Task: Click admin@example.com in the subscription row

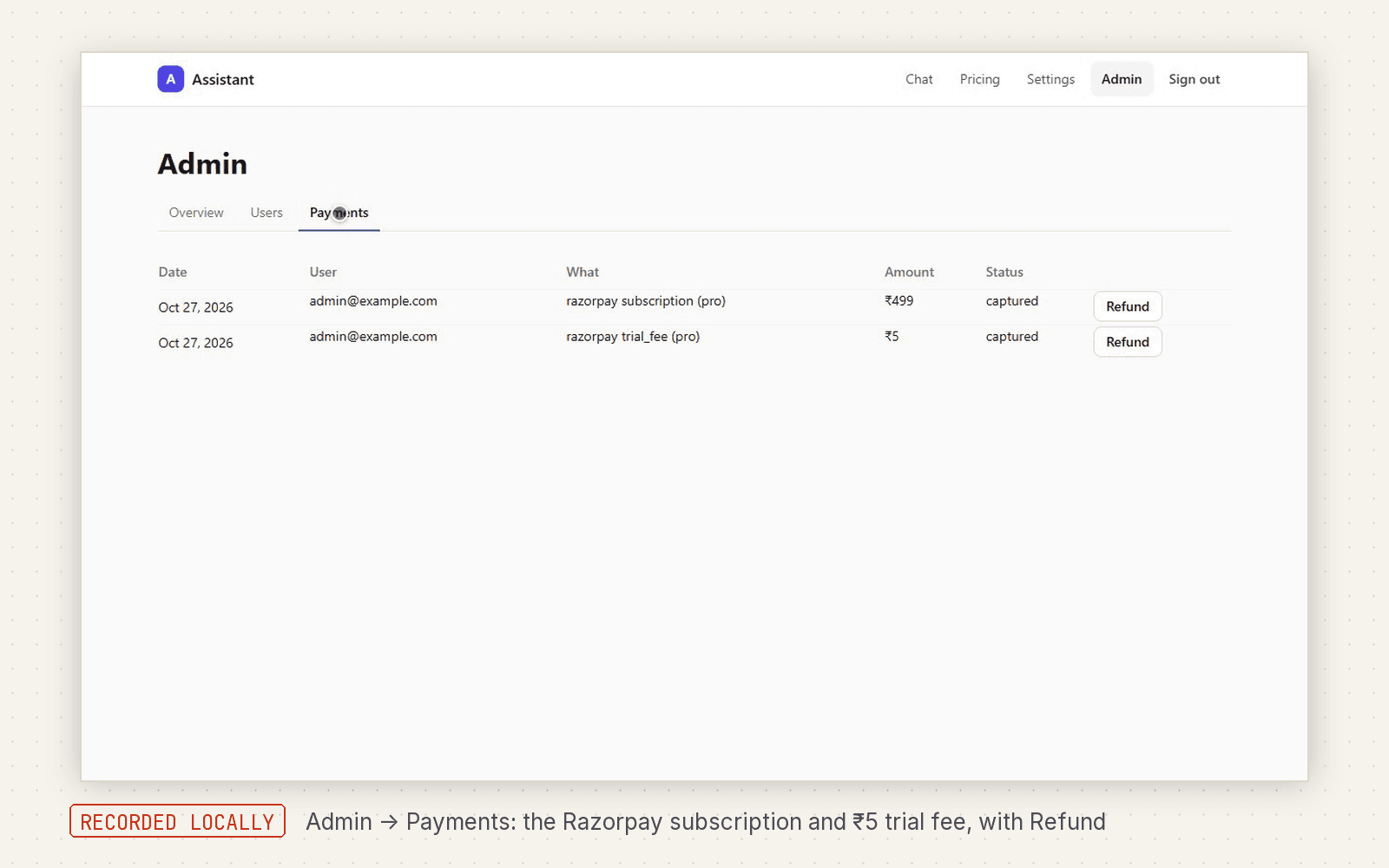Action: pyautogui.click(x=373, y=301)
